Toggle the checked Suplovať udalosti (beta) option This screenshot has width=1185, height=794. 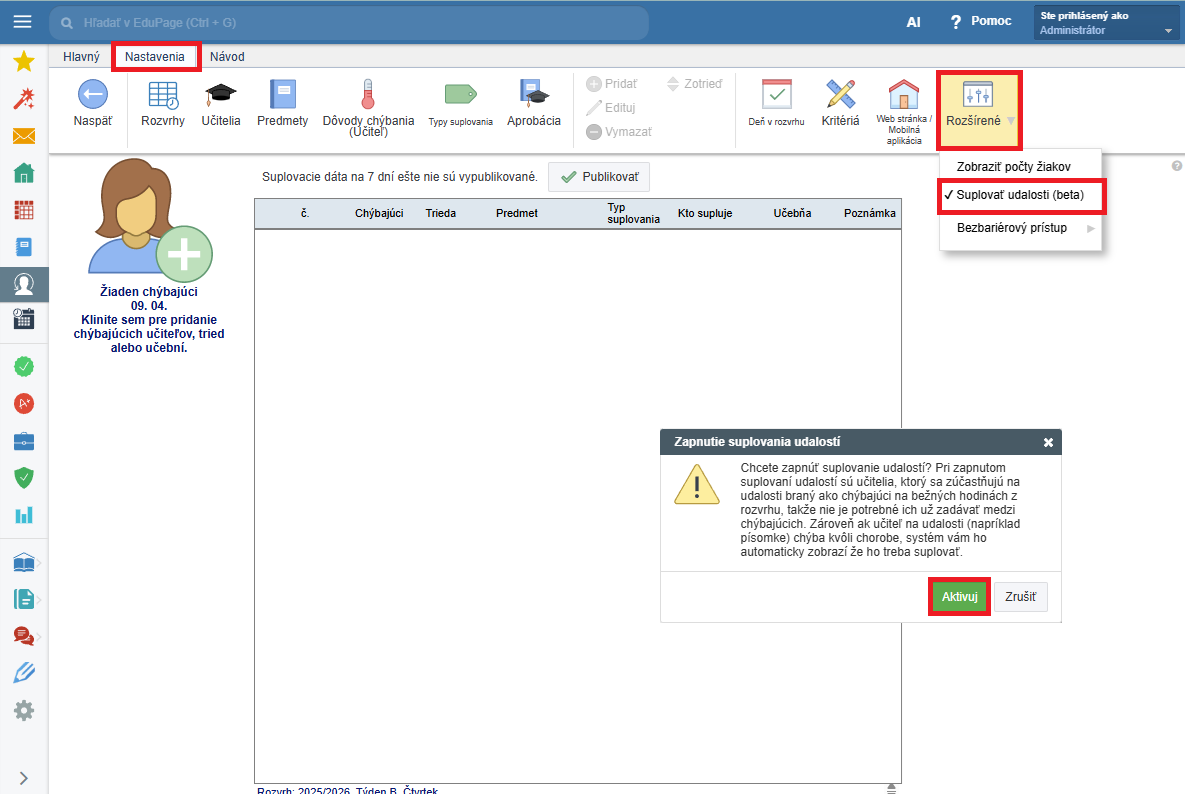coord(1020,194)
